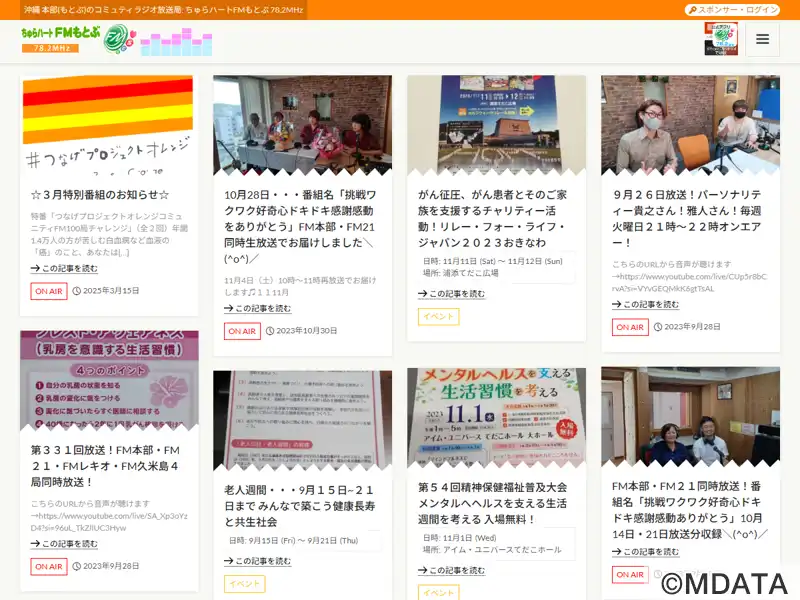The width and height of the screenshot is (800, 600).
Task: Click the 日時: 9月15日 (Fri) date text
Action: click(294, 540)
